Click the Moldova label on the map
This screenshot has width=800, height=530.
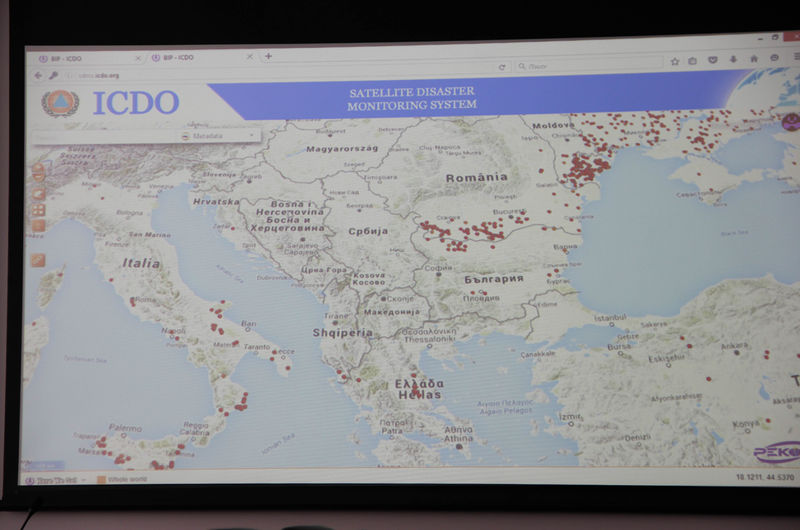tap(553, 125)
